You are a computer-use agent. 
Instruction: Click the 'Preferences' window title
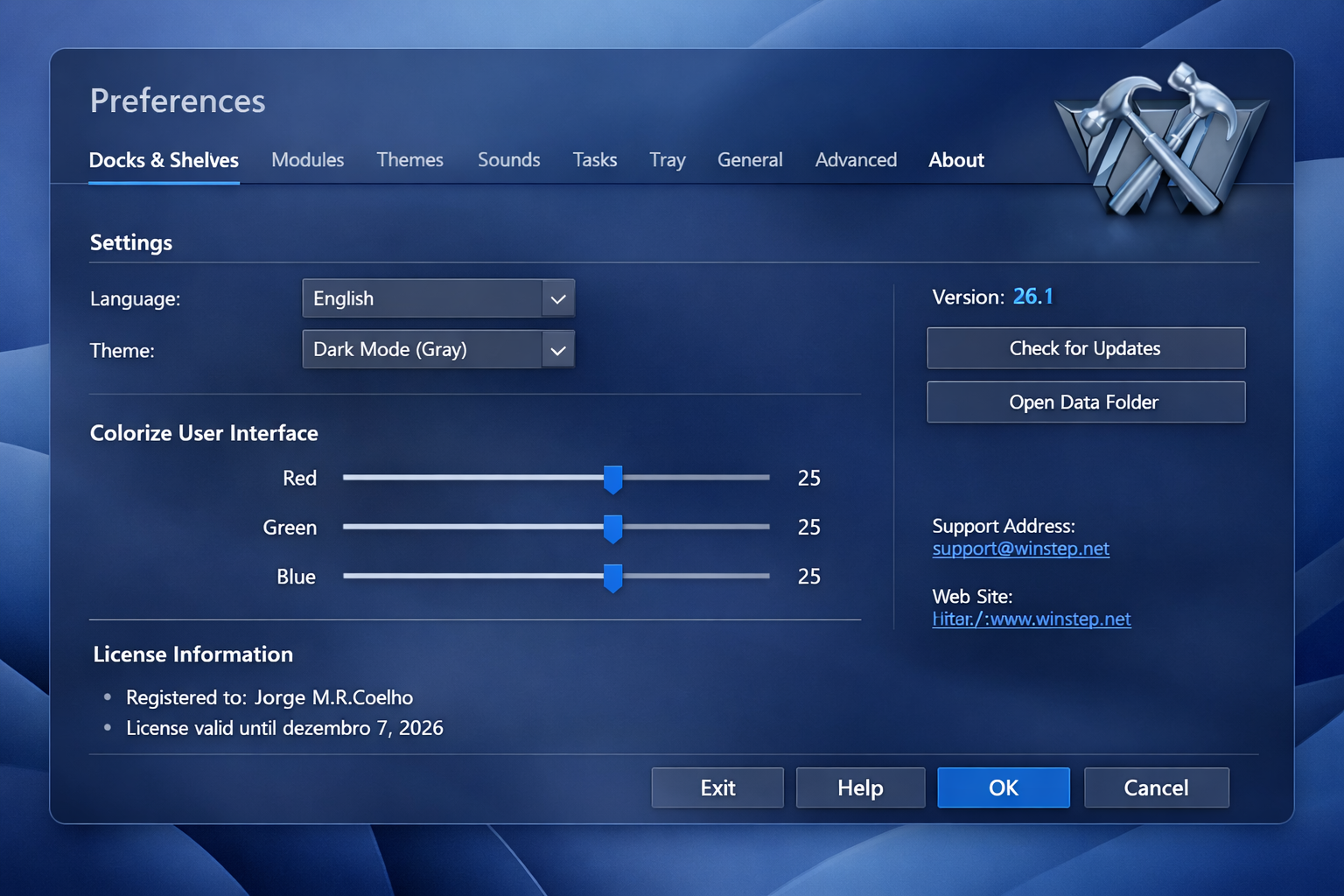coord(178,101)
